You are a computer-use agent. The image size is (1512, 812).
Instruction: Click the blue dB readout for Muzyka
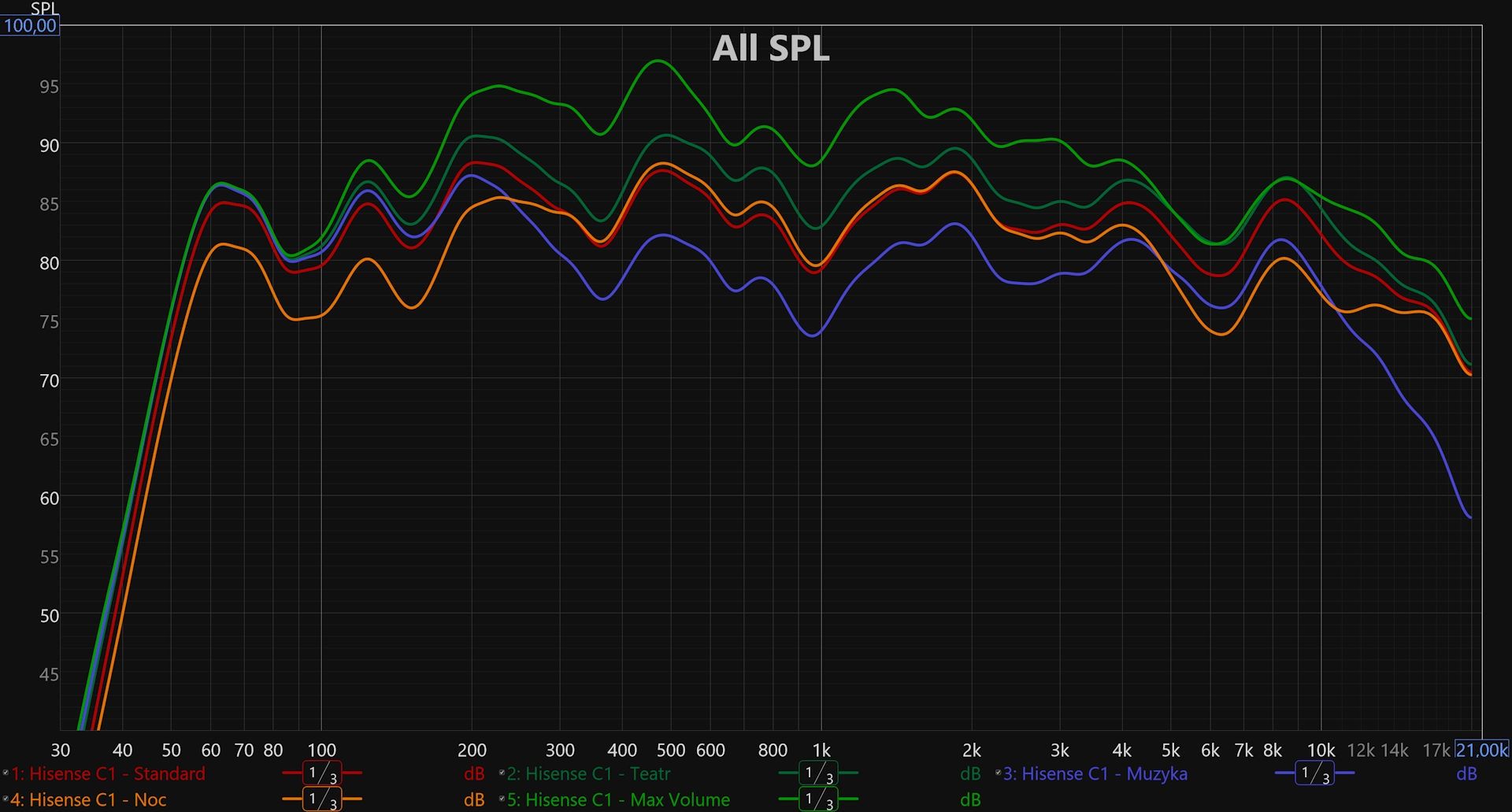point(1466,773)
